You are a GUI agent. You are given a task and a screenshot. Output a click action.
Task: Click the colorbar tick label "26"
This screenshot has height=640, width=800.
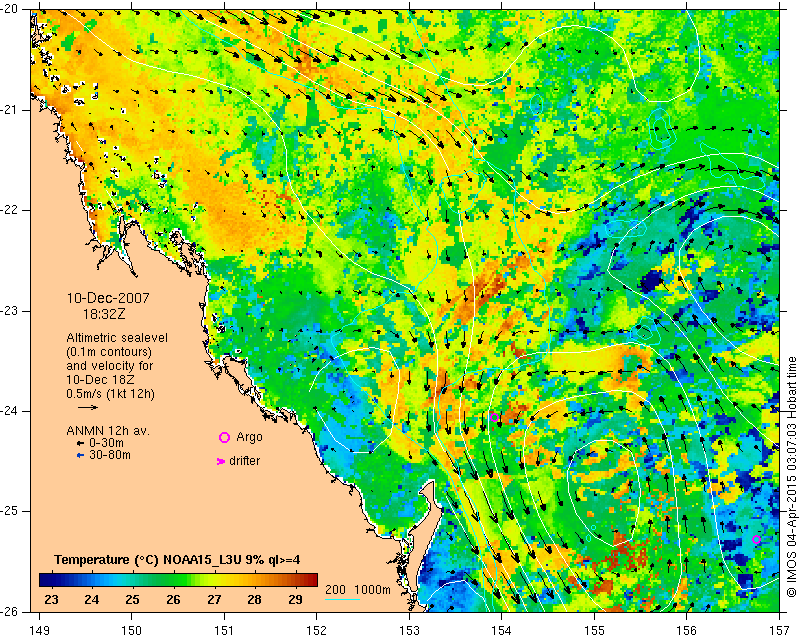coord(173,599)
